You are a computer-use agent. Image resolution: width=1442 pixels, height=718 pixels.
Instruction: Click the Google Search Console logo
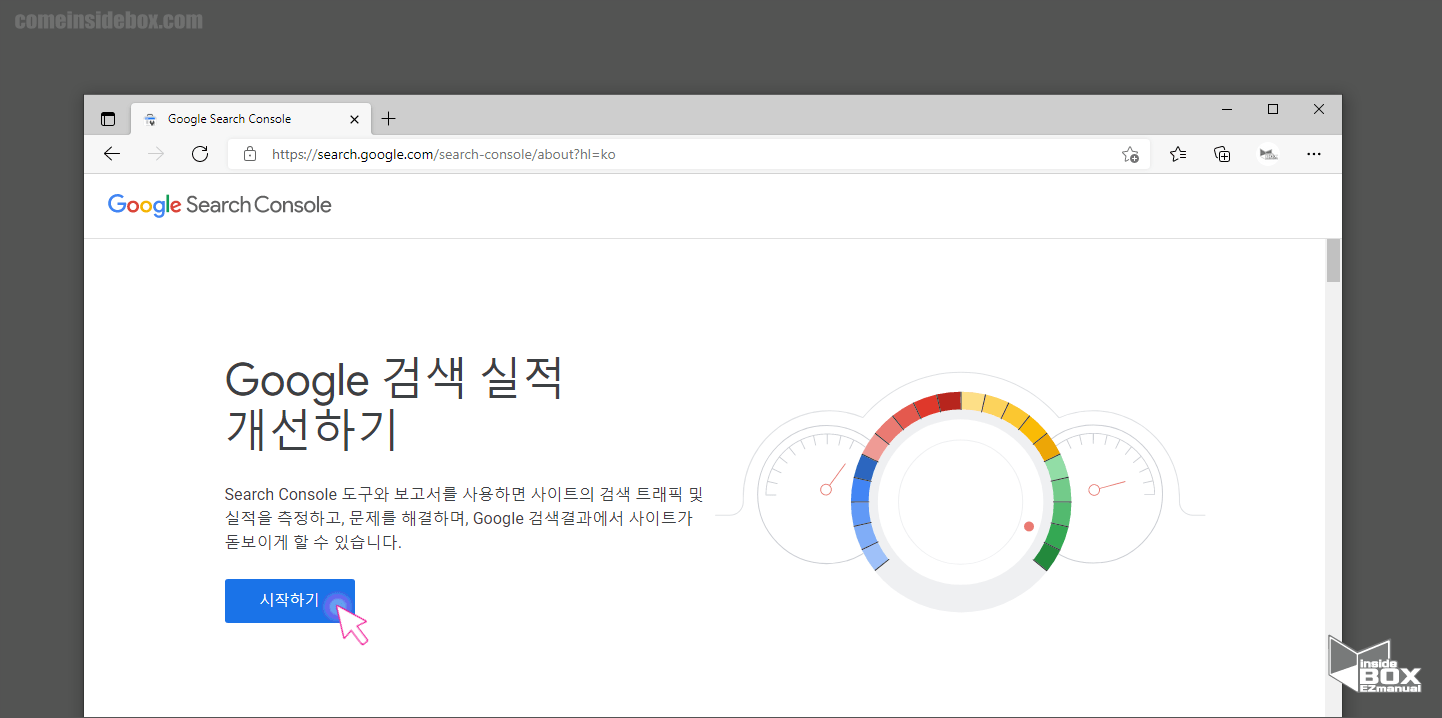(x=219, y=205)
